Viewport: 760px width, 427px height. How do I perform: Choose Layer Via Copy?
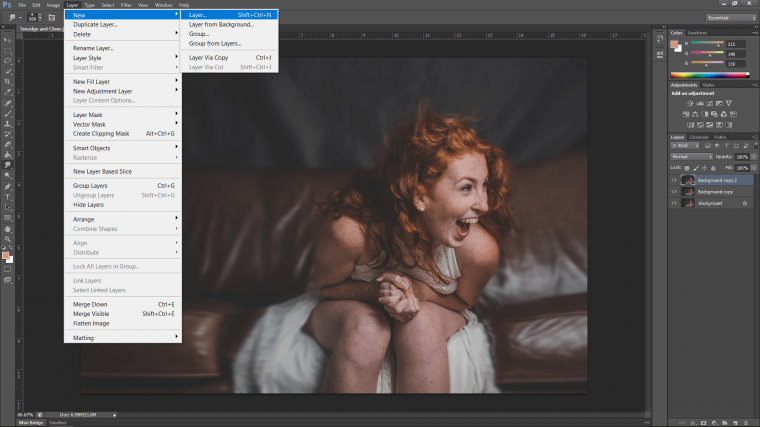coord(229,58)
